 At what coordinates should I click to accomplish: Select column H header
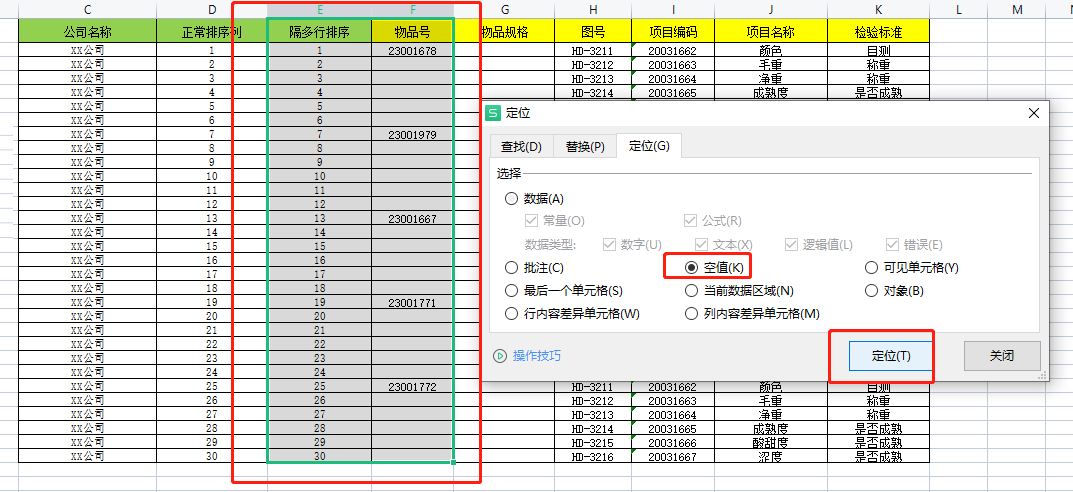point(593,9)
